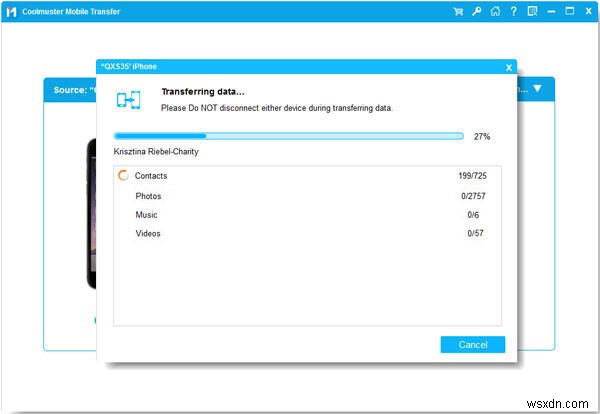
Task: Close the Coolmuster main window
Action: coord(589,11)
